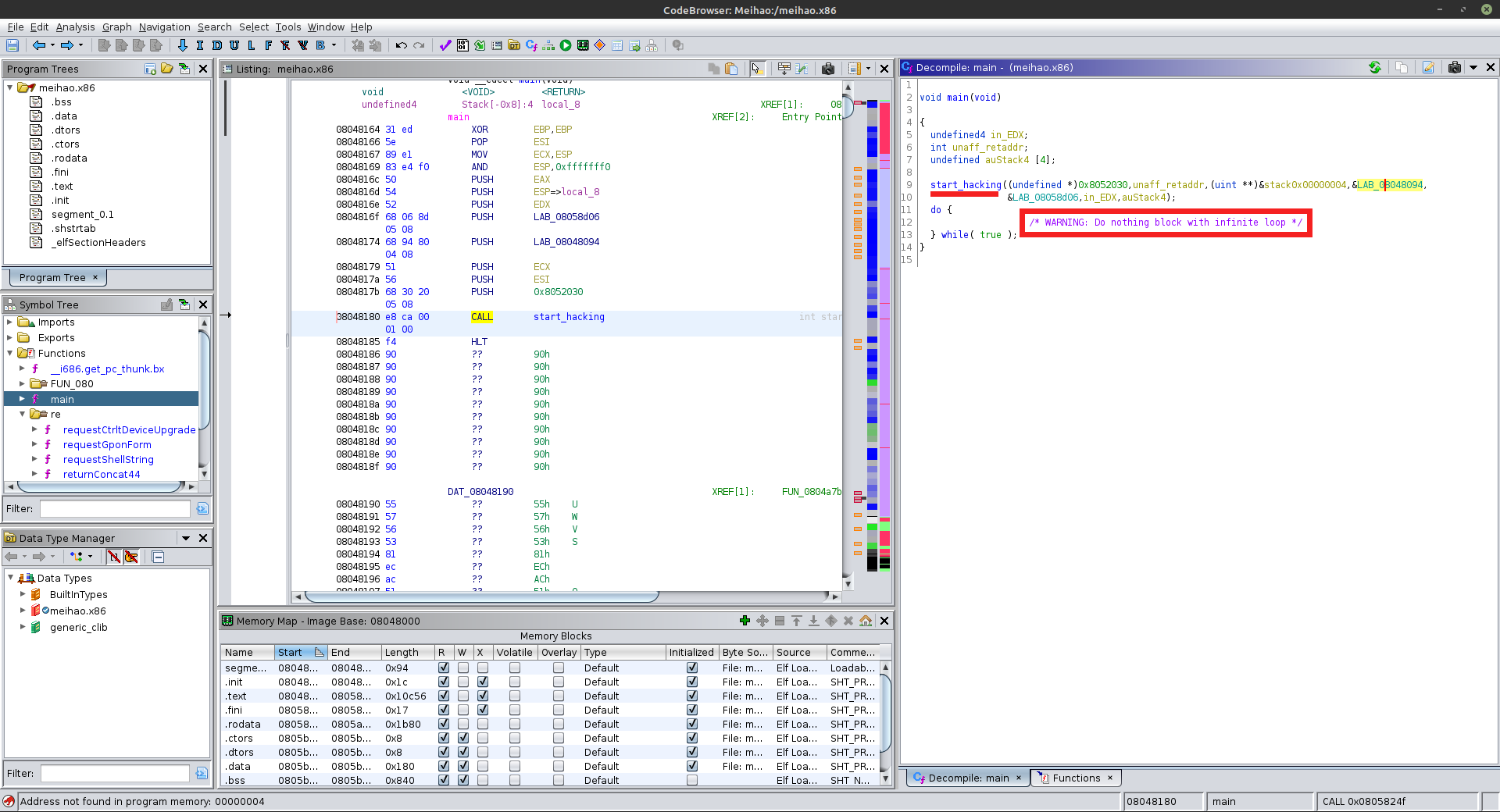Expand the BuiltInTypes node in Data Types
The height and width of the screenshot is (812, 1500).
tap(23, 594)
